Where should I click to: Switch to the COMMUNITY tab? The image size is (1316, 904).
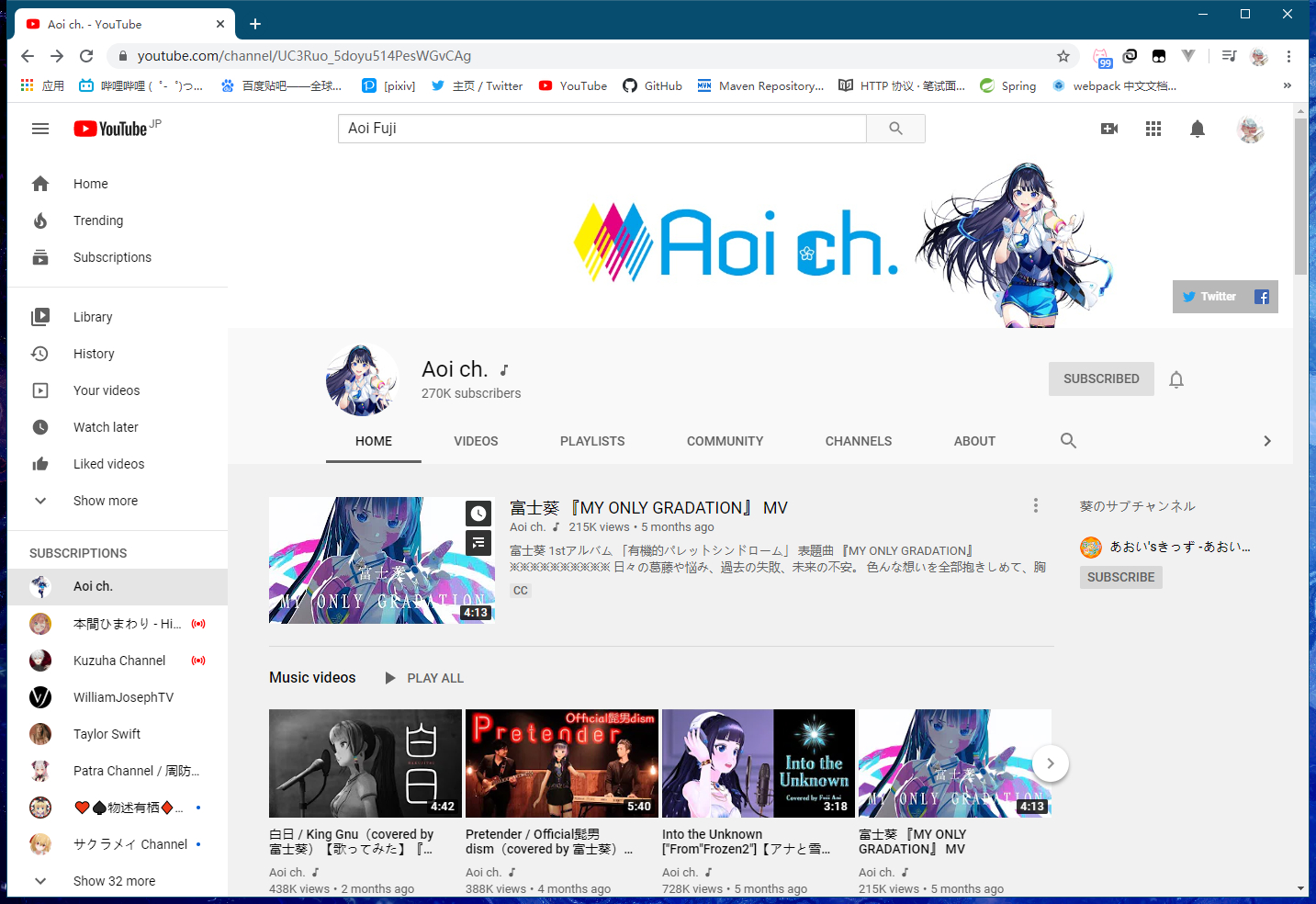pyautogui.click(x=725, y=441)
